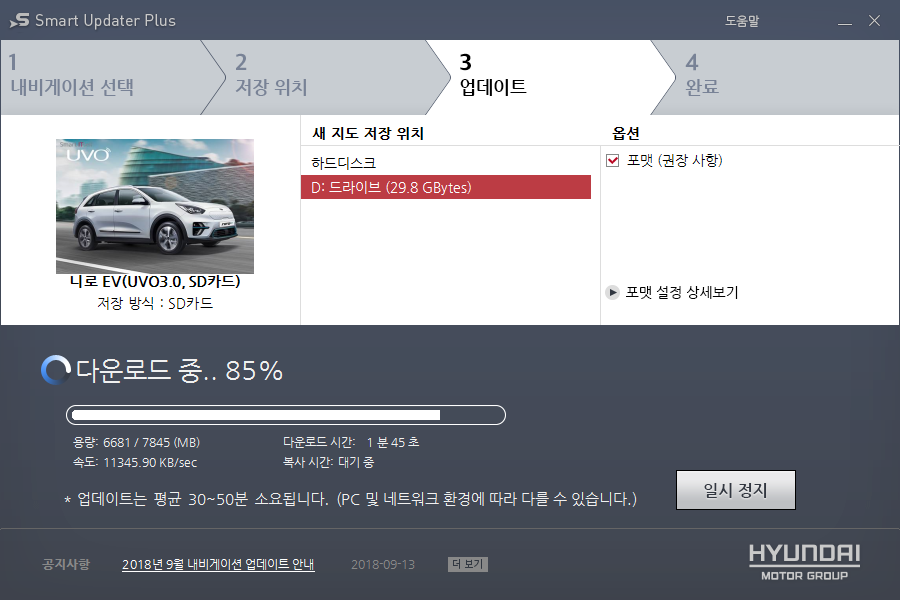The image size is (900, 600).
Task: Toggle the 포맷 (권장 사항) checkbox
Action: [612, 160]
